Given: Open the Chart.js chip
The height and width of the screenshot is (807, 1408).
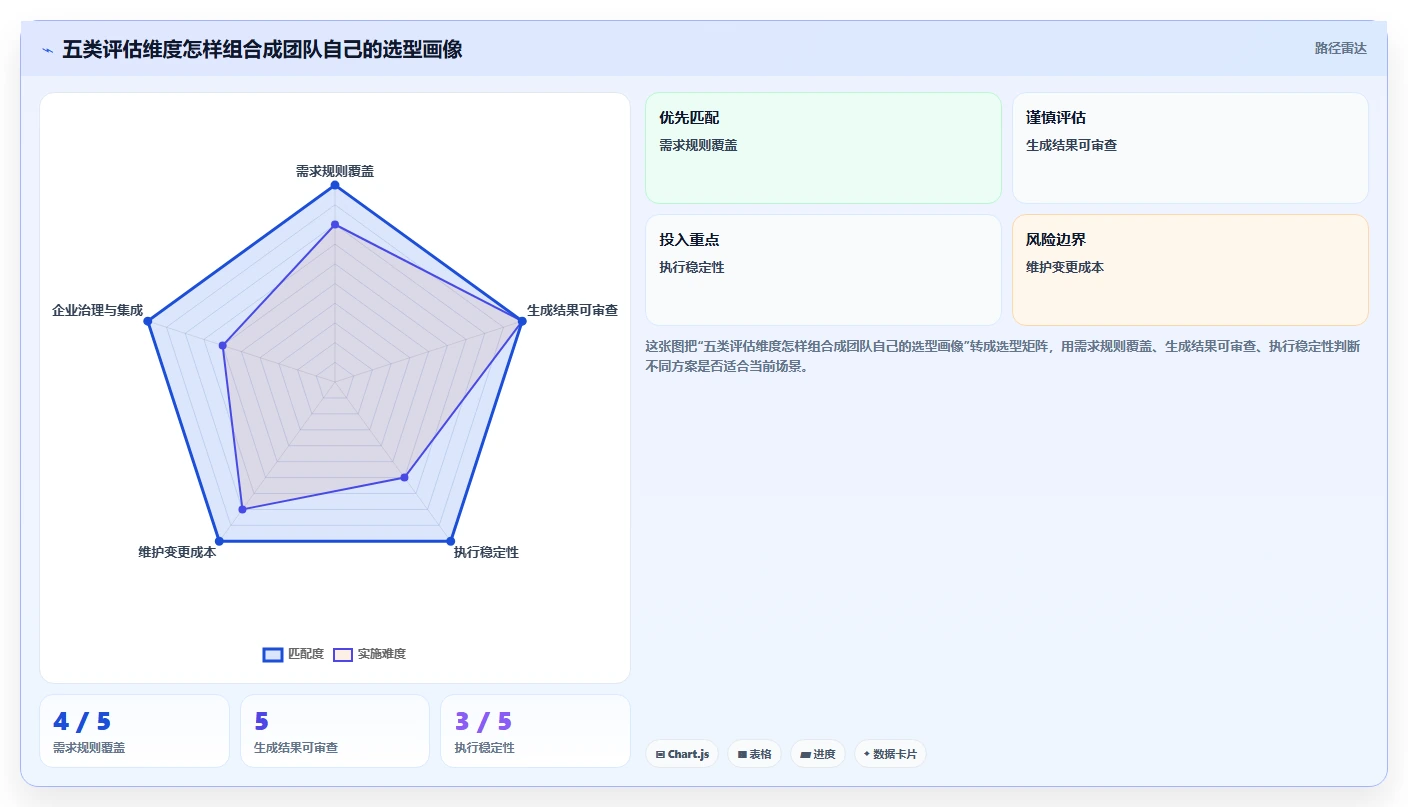Looking at the screenshot, I should coord(682,754).
